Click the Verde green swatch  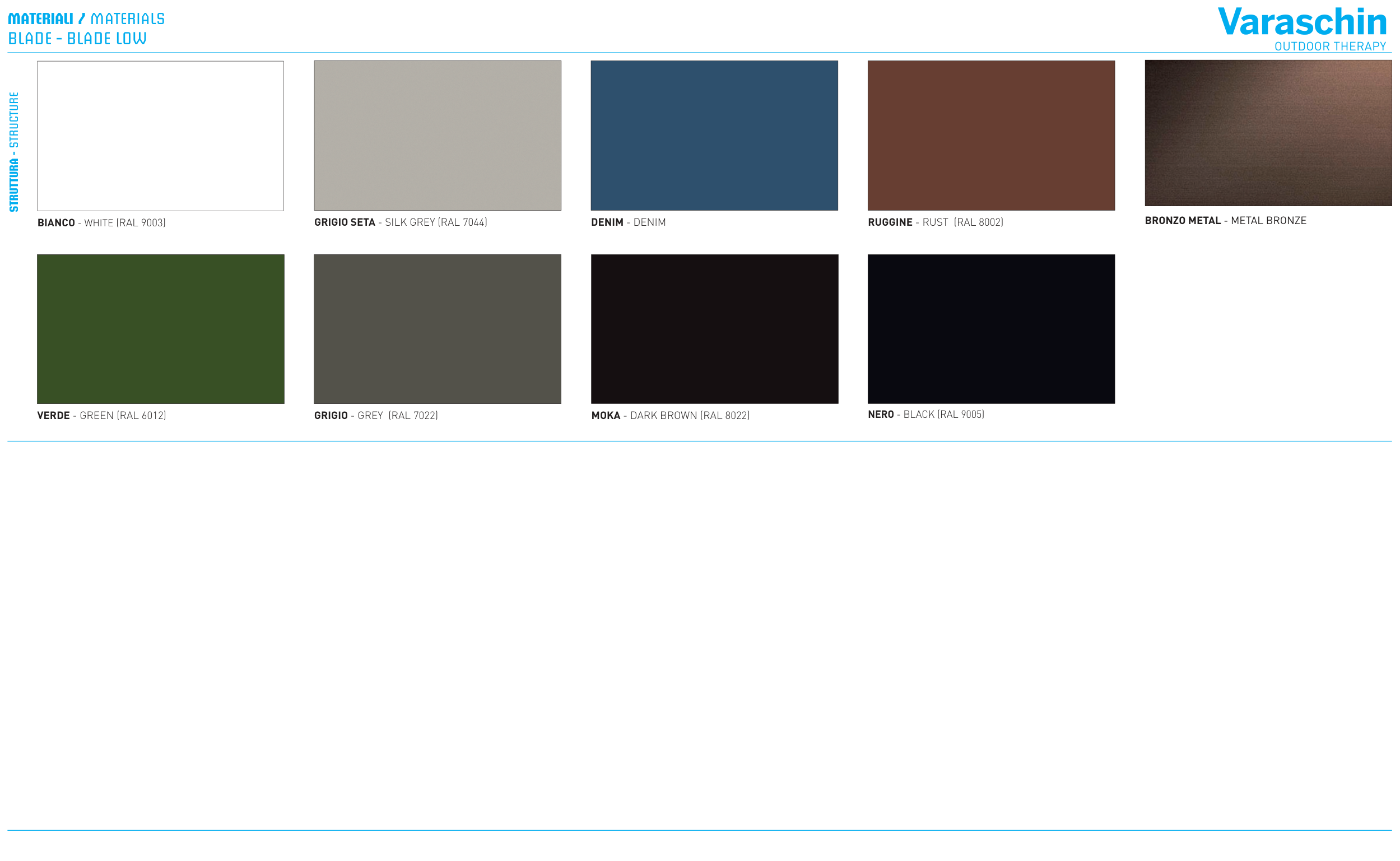click(x=161, y=329)
